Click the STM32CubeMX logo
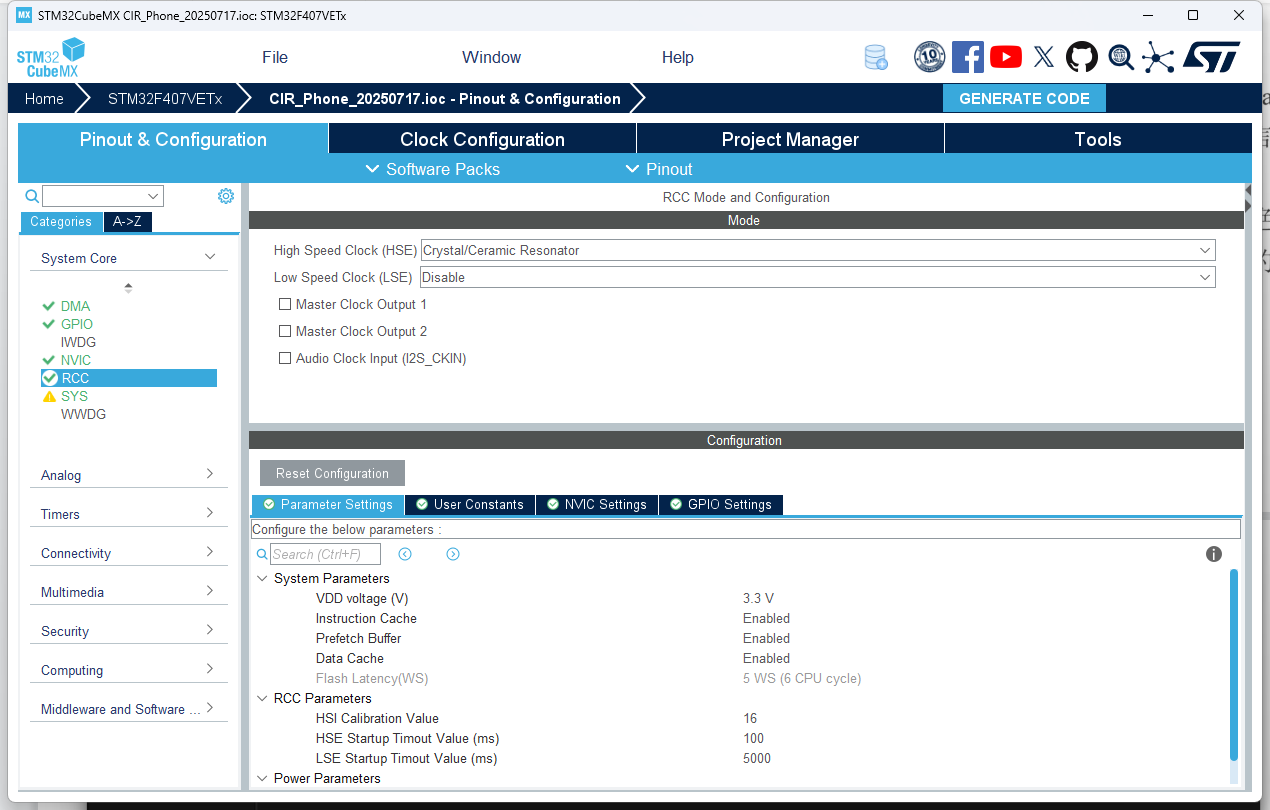The height and width of the screenshot is (810, 1270). click(50, 57)
